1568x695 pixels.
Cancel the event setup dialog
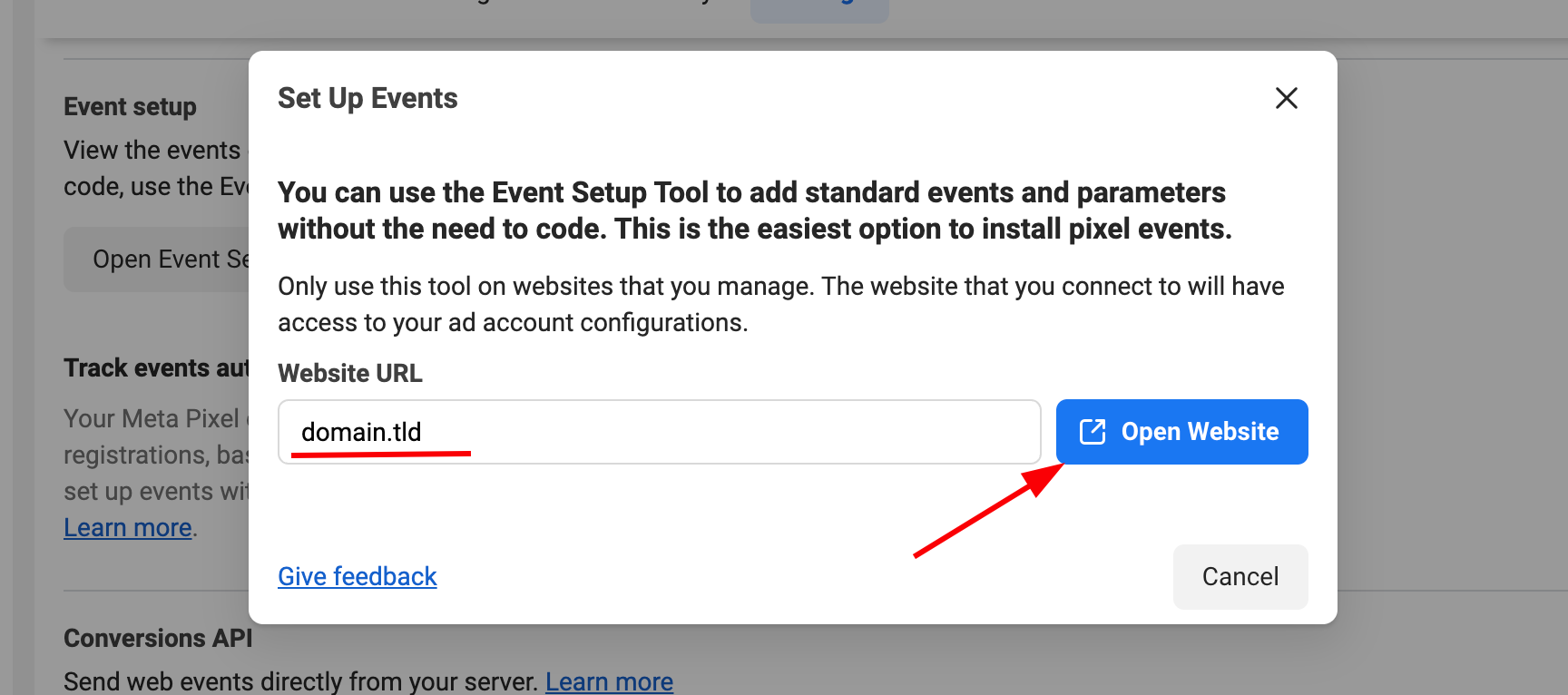click(1240, 576)
